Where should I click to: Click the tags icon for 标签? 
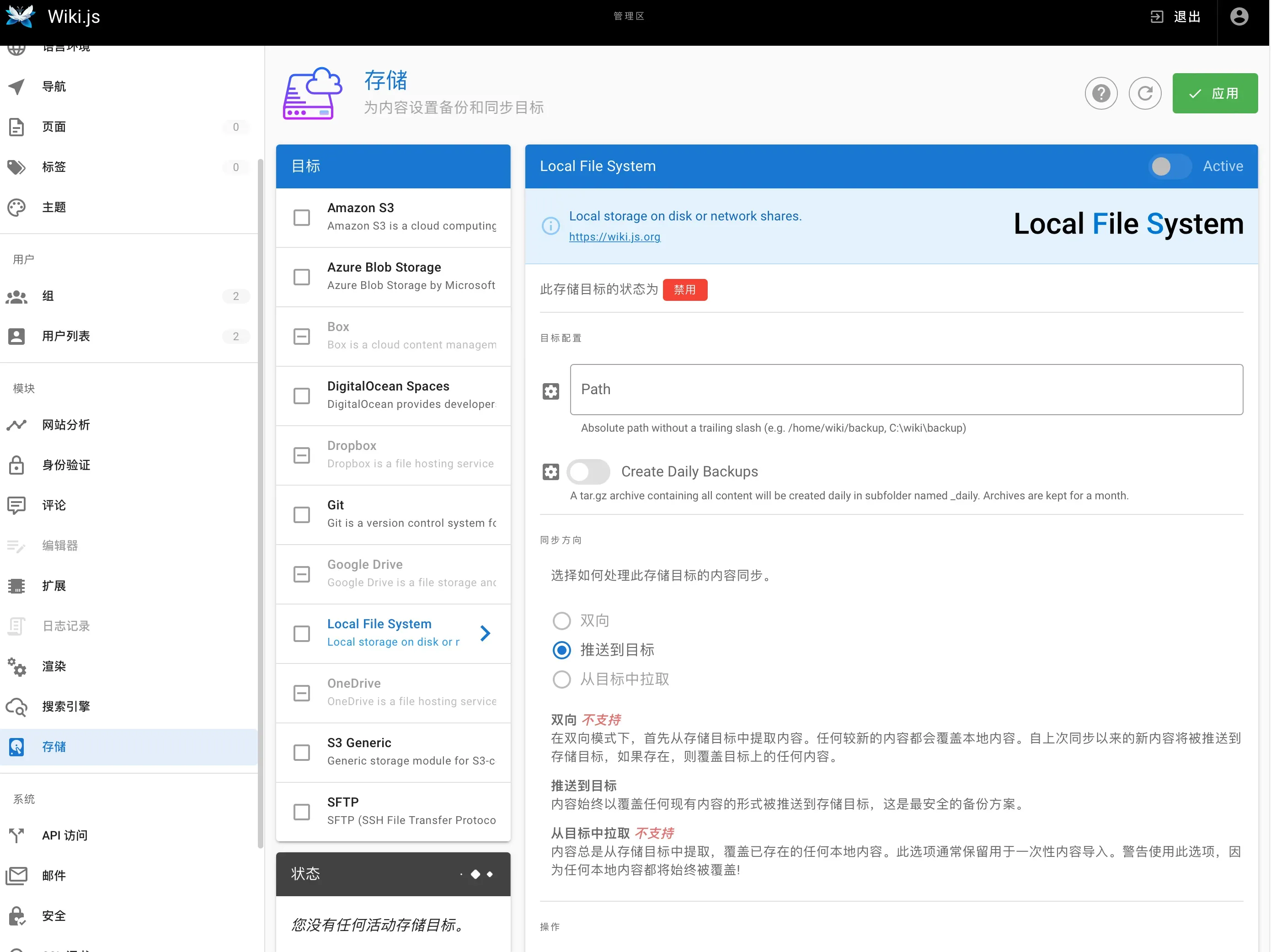16,167
